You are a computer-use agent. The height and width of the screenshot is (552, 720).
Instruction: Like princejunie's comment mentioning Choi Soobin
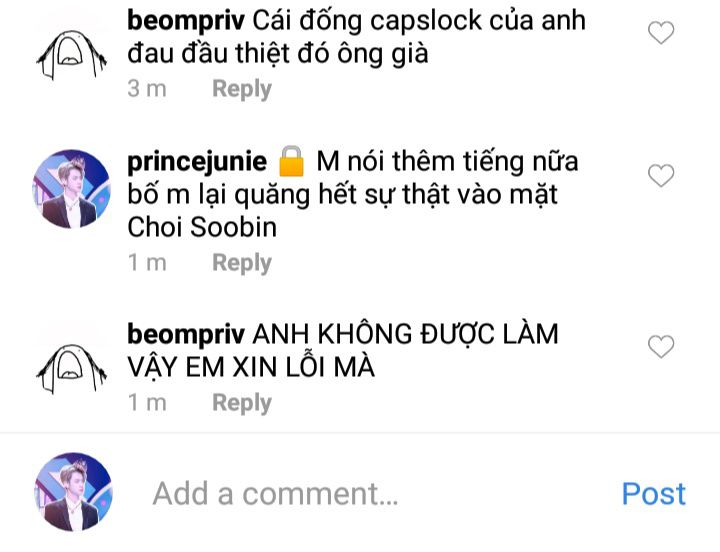coord(661,175)
